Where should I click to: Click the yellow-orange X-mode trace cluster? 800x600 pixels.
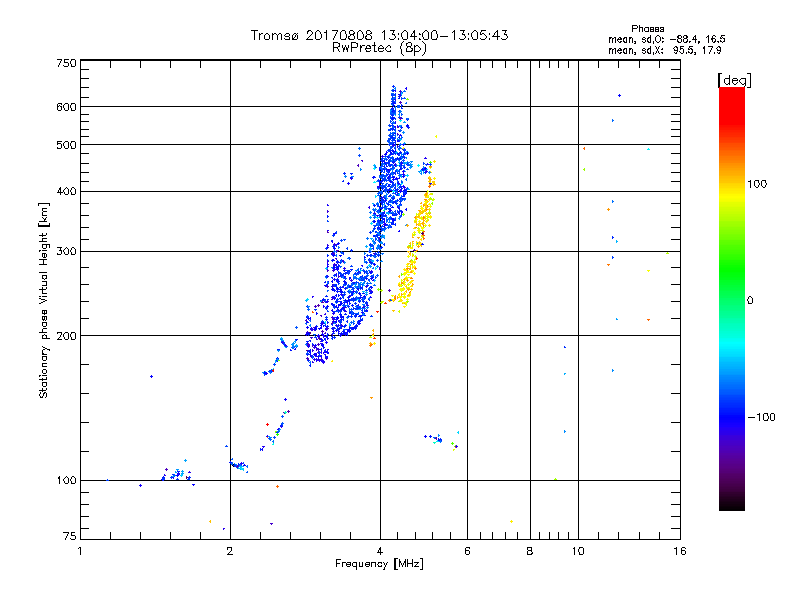(x=414, y=245)
